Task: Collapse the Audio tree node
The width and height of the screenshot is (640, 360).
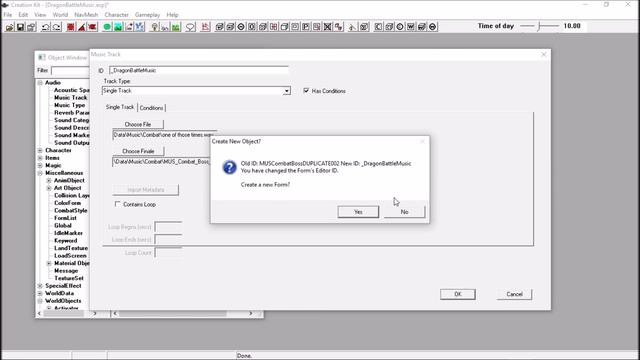Action: point(40,83)
